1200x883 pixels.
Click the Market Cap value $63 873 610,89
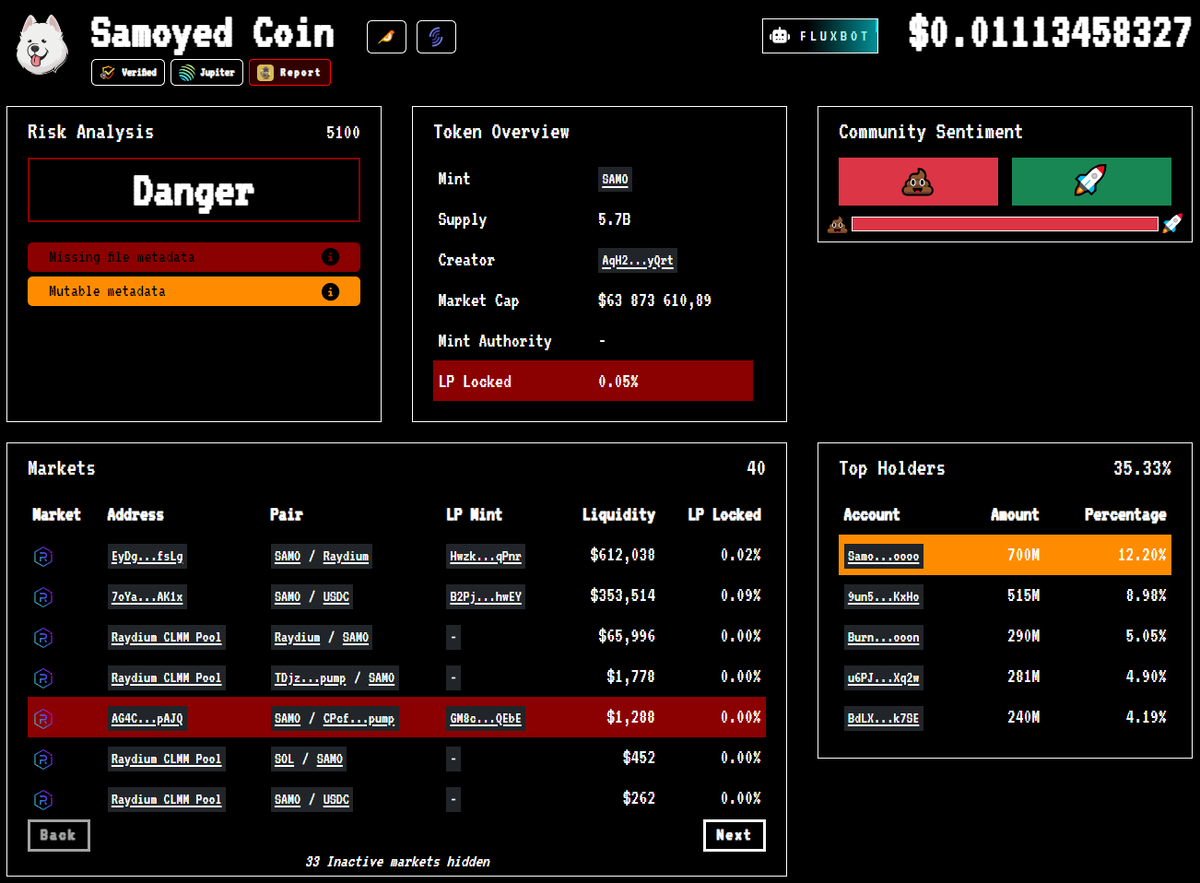[655, 301]
